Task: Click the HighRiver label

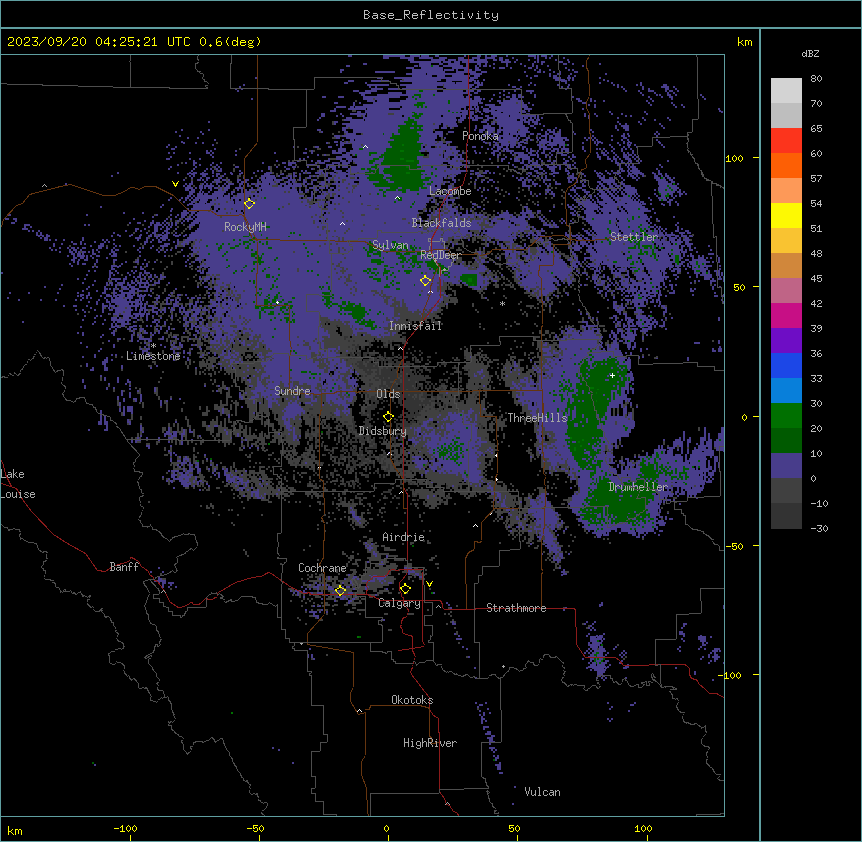Action: click(430, 743)
